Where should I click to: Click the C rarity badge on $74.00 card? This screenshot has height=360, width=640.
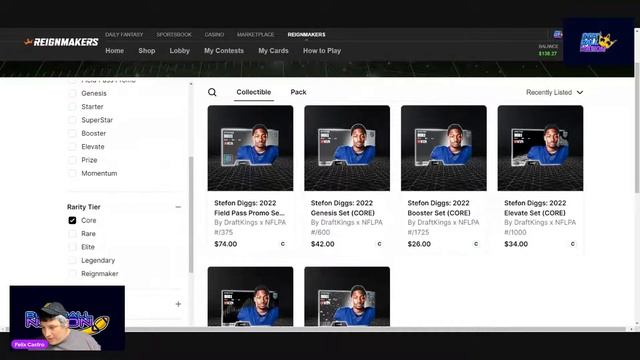pos(282,244)
